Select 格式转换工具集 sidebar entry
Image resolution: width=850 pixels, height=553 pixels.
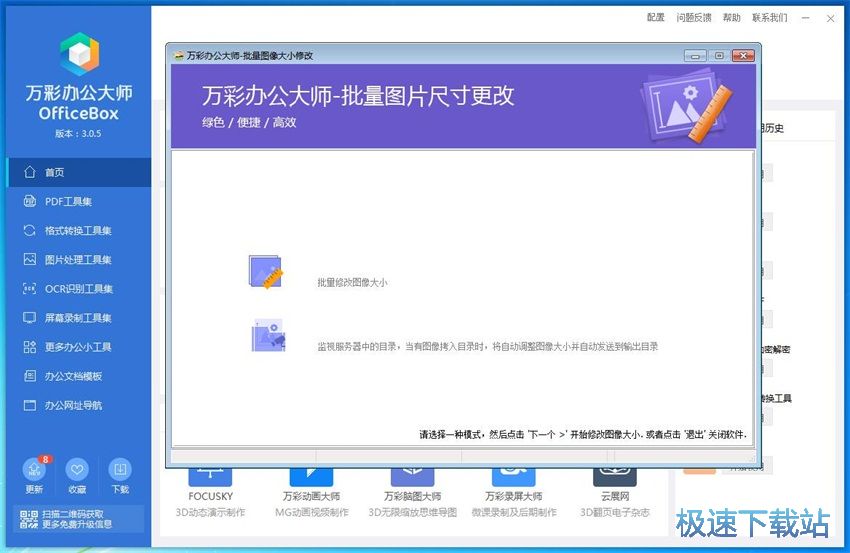[x=79, y=230]
